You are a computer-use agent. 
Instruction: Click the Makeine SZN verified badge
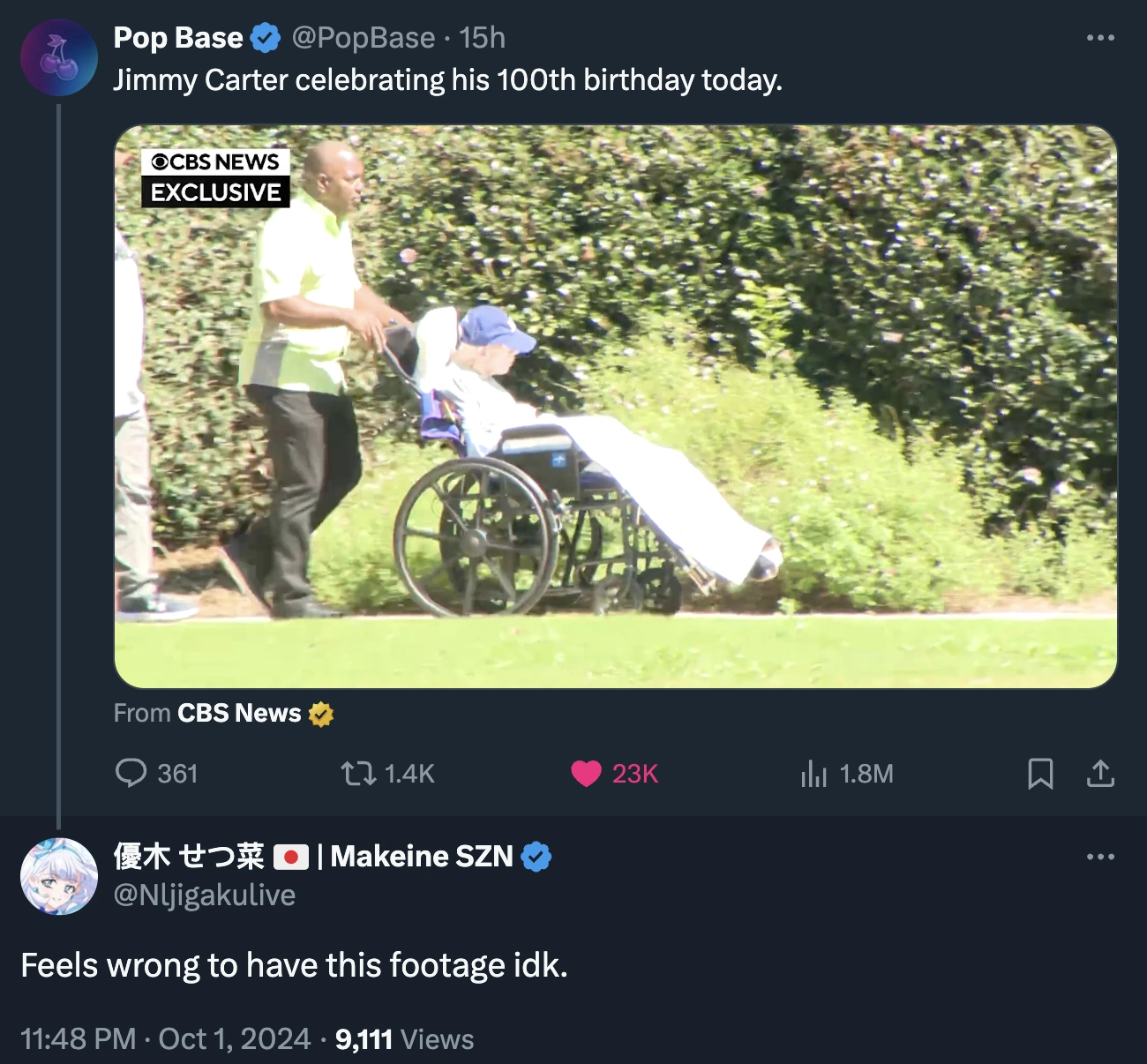coord(536,857)
